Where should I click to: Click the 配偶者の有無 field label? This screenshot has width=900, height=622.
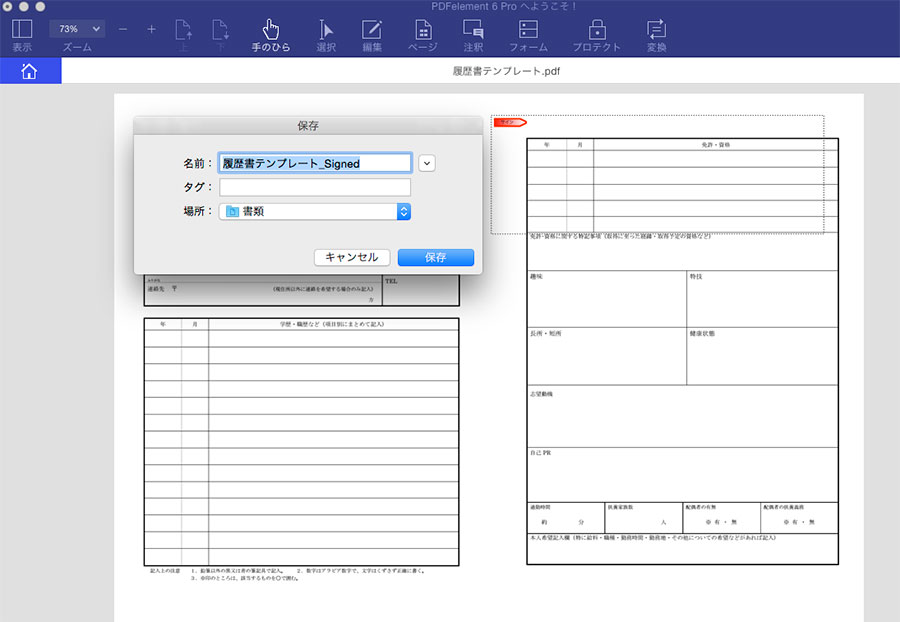point(700,507)
